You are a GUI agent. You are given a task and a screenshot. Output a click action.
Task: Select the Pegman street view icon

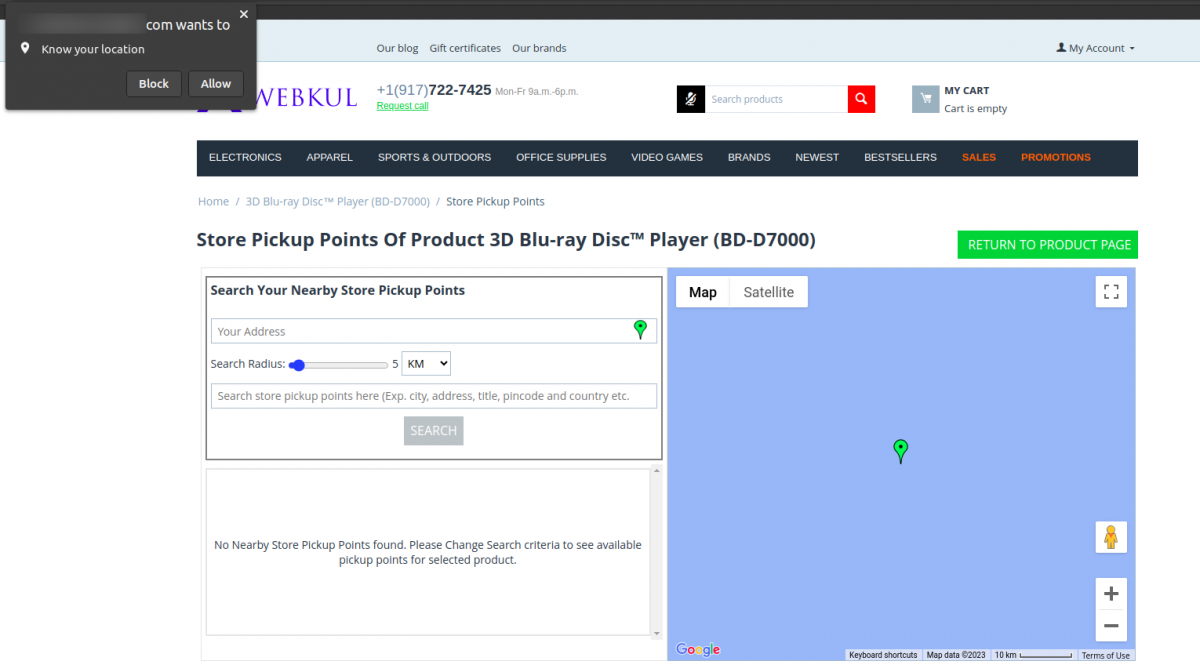pyautogui.click(x=1111, y=537)
